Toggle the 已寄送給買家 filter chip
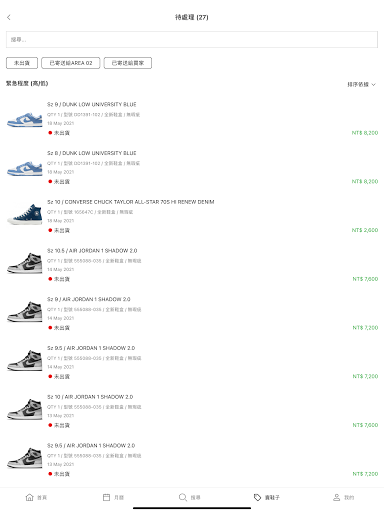This screenshot has height=512, width=384. pyautogui.click(x=128, y=63)
